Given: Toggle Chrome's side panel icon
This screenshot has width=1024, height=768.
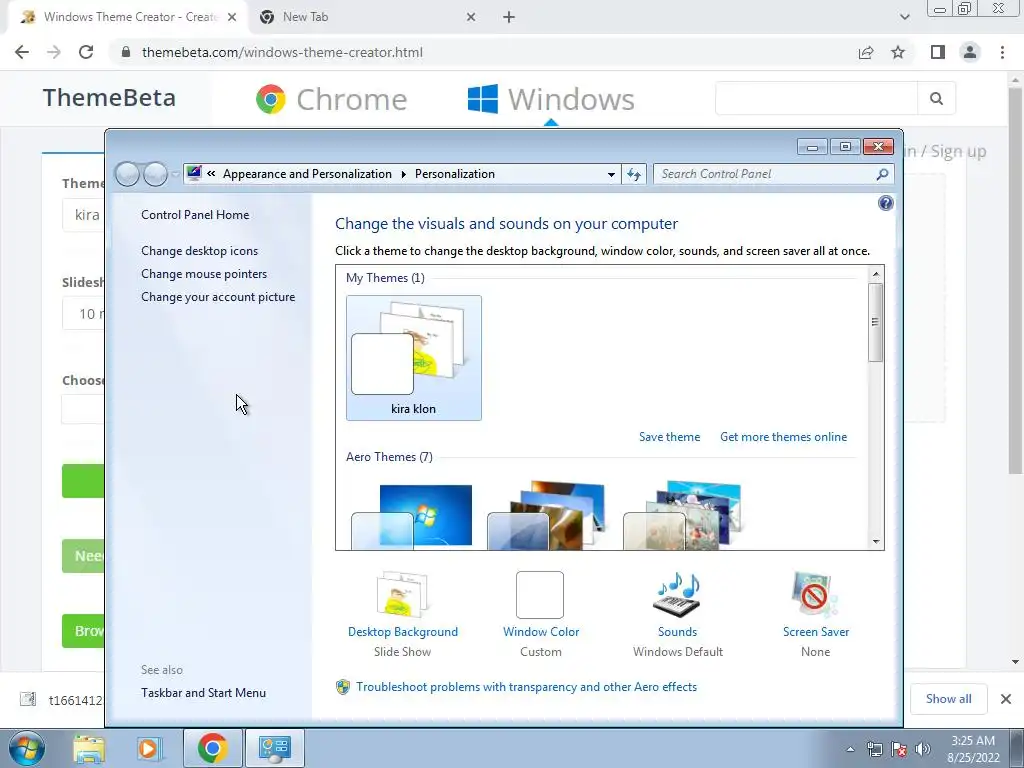Looking at the screenshot, I should (x=938, y=52).
